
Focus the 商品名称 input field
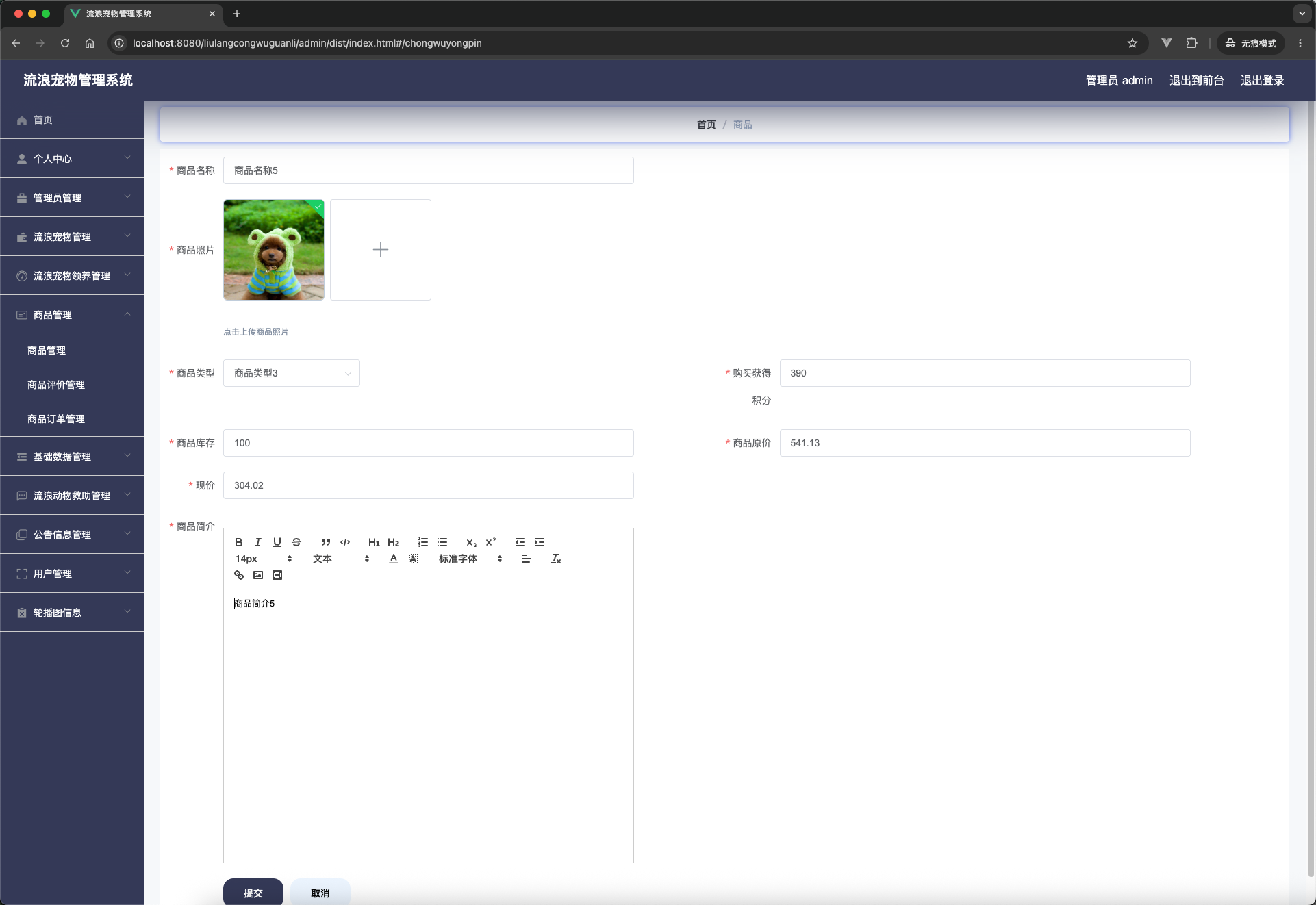coord(429,170)
